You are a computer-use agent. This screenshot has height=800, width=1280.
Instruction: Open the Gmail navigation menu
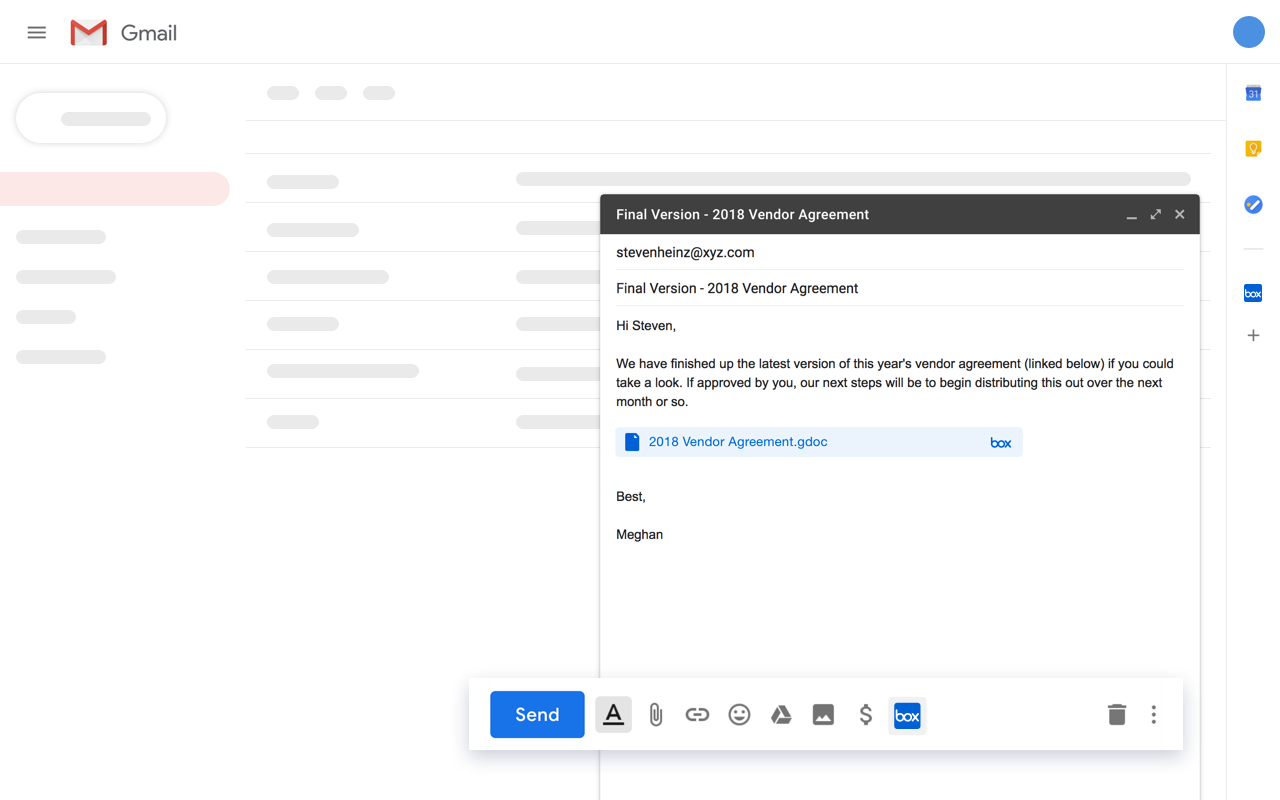[36, 32]
